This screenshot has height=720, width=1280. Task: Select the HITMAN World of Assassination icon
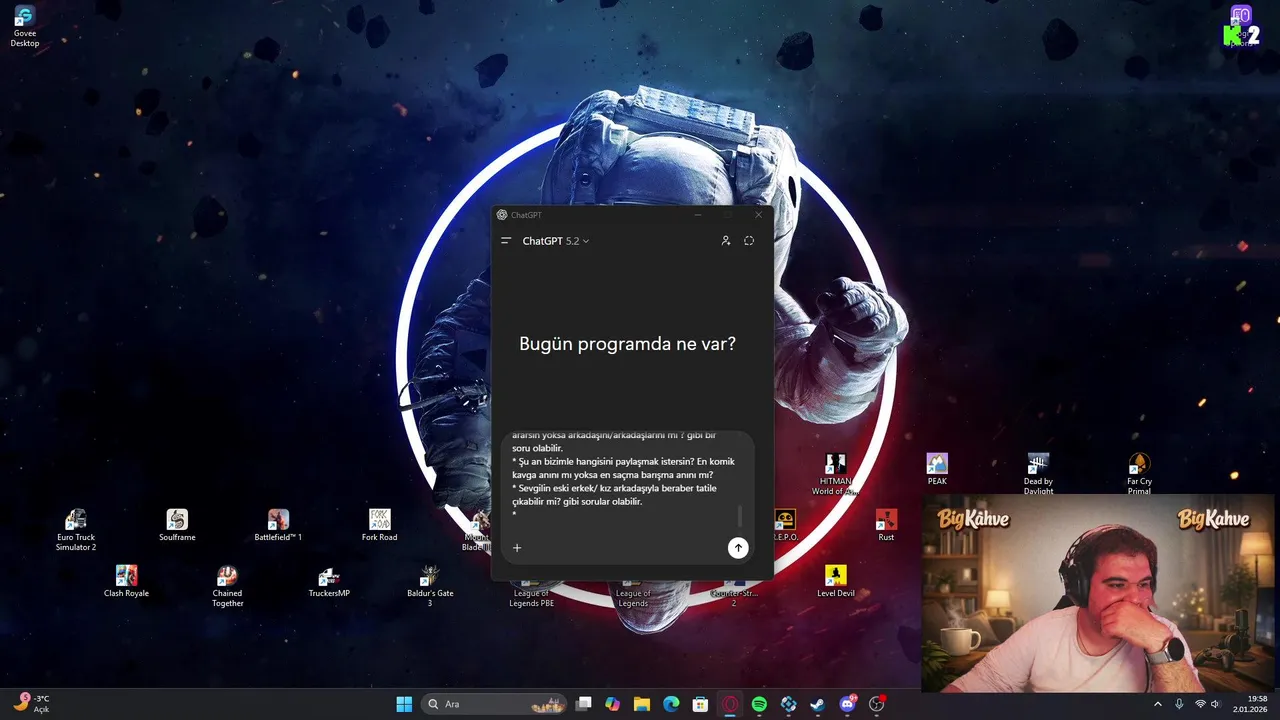pyautogui.click(x=835, y=475)
